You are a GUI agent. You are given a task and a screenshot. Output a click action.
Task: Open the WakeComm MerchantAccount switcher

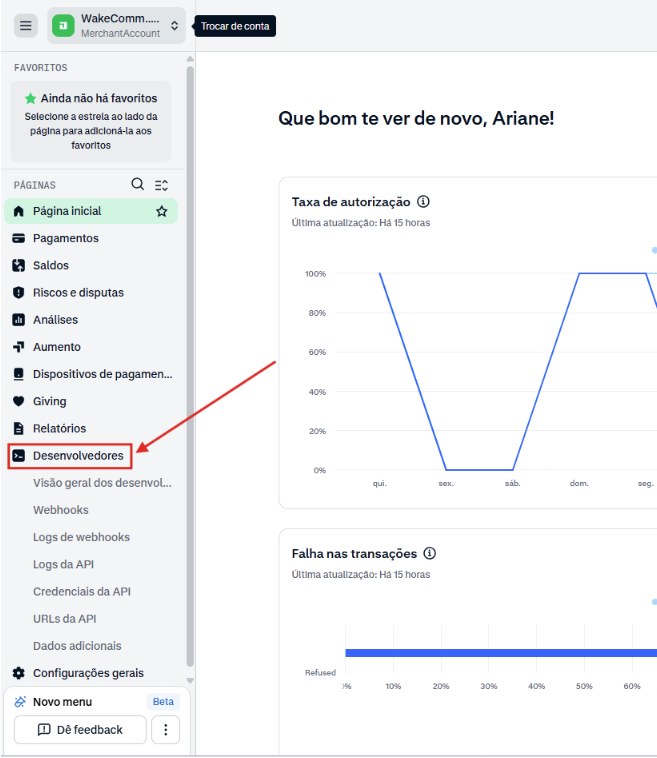(117, 26)
